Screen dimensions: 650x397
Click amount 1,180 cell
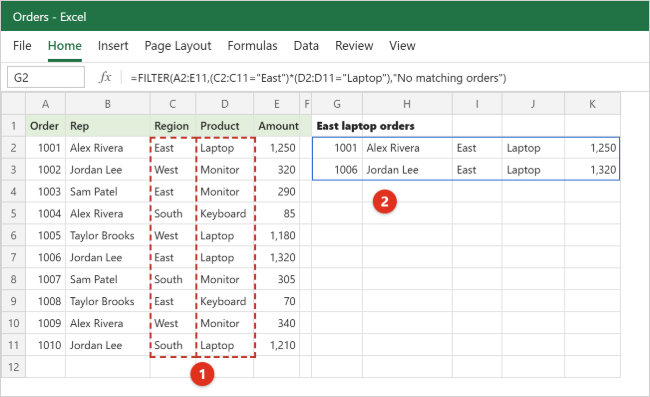click(x=276, y=235)
